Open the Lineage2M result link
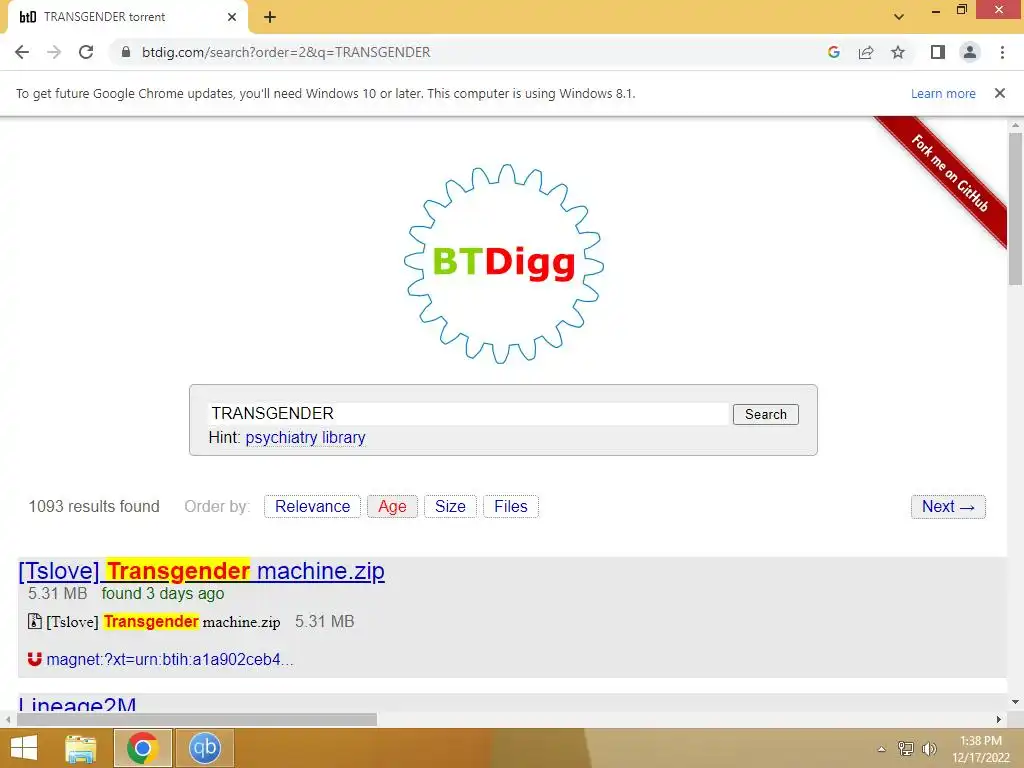This screenshot has height=768, width=1024. (77, 705)
